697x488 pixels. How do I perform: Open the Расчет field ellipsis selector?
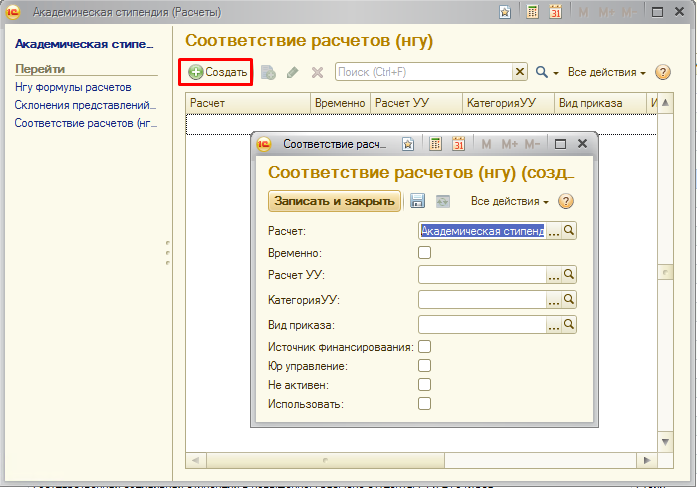pyautogui.click(x=554, y=231)
